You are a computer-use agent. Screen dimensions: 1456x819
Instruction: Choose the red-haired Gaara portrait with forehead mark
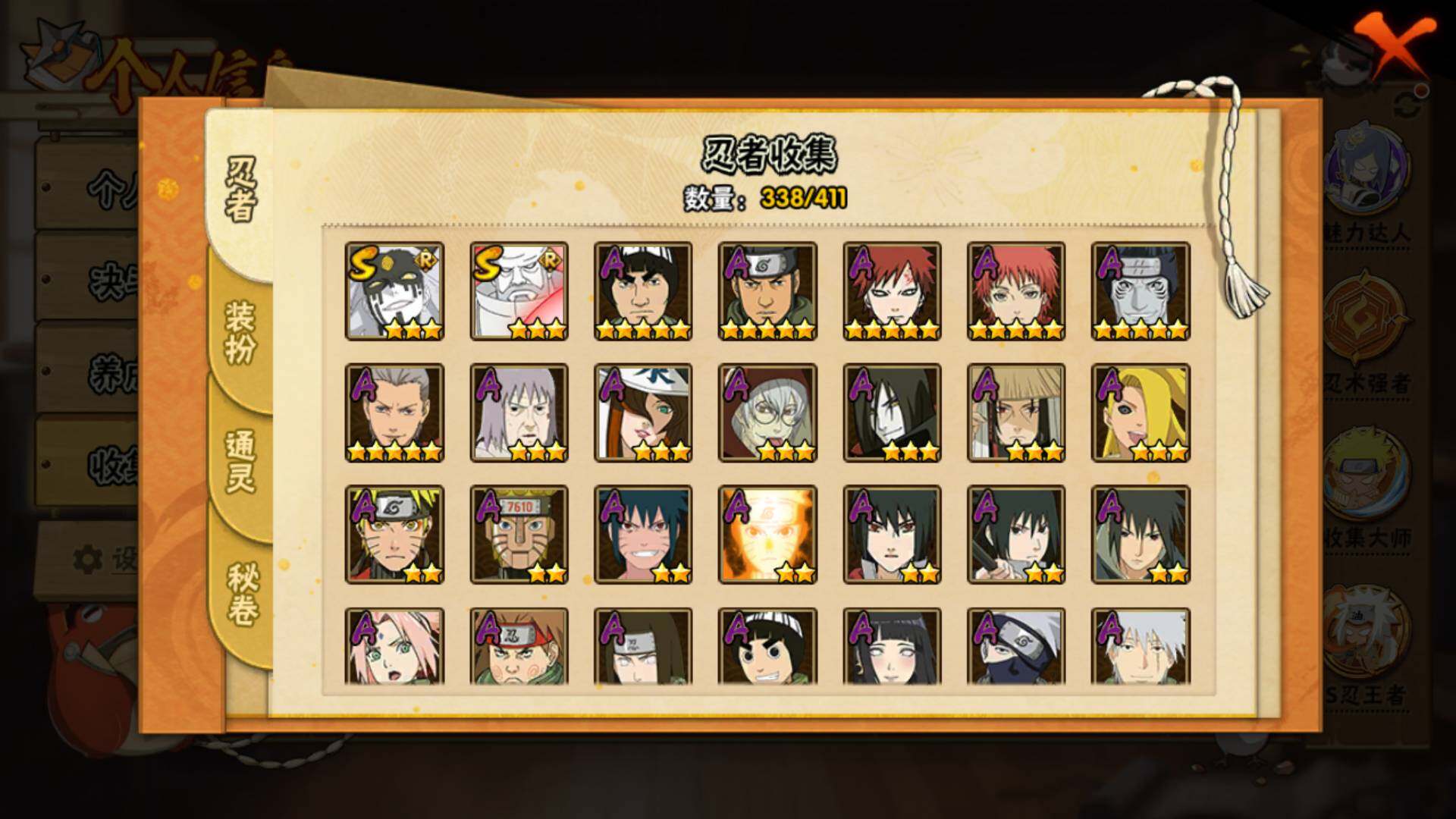coord(892,291)
